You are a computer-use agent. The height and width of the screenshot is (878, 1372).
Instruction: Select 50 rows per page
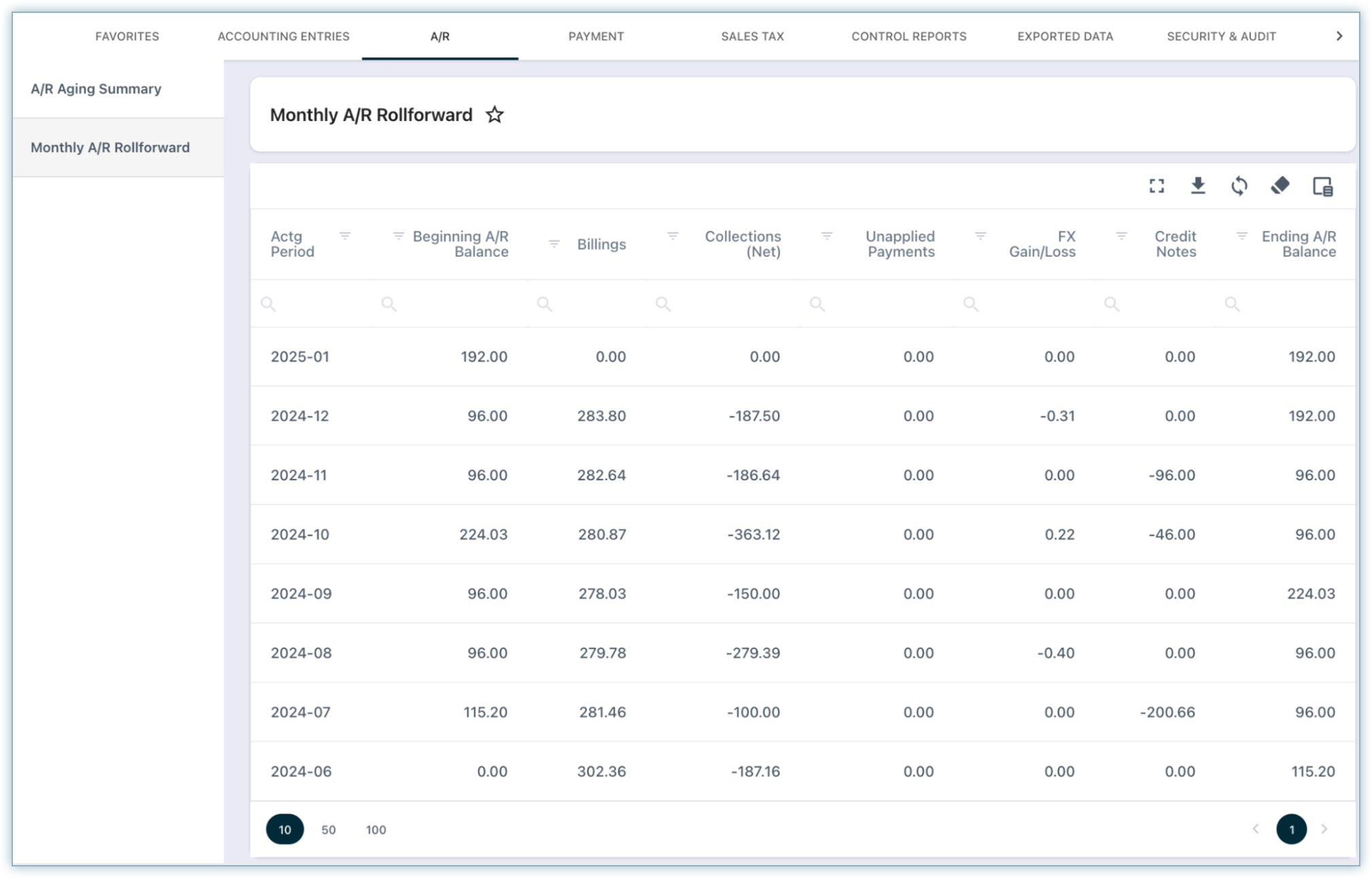(328, 829)
